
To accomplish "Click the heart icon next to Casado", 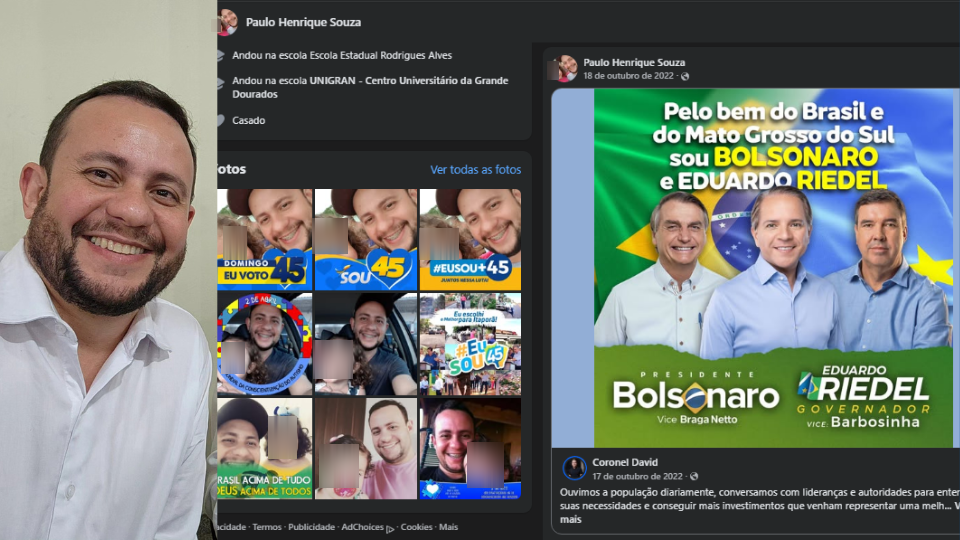I will pos(221,121).
